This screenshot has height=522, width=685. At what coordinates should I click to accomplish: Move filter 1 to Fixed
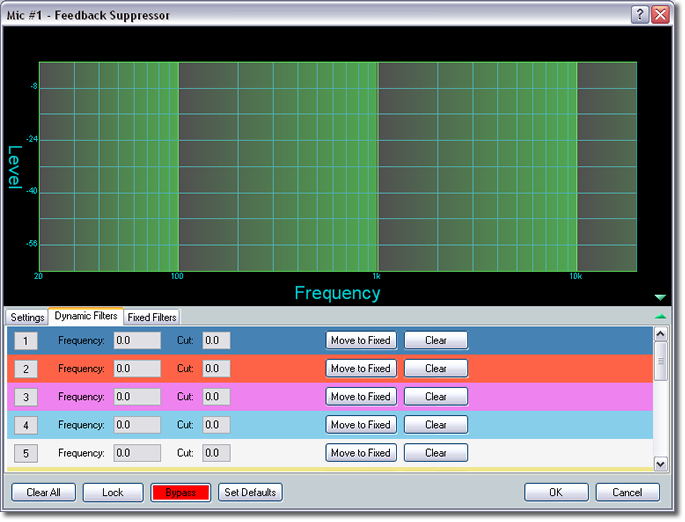pyautogui.click(x=361, y=340)
